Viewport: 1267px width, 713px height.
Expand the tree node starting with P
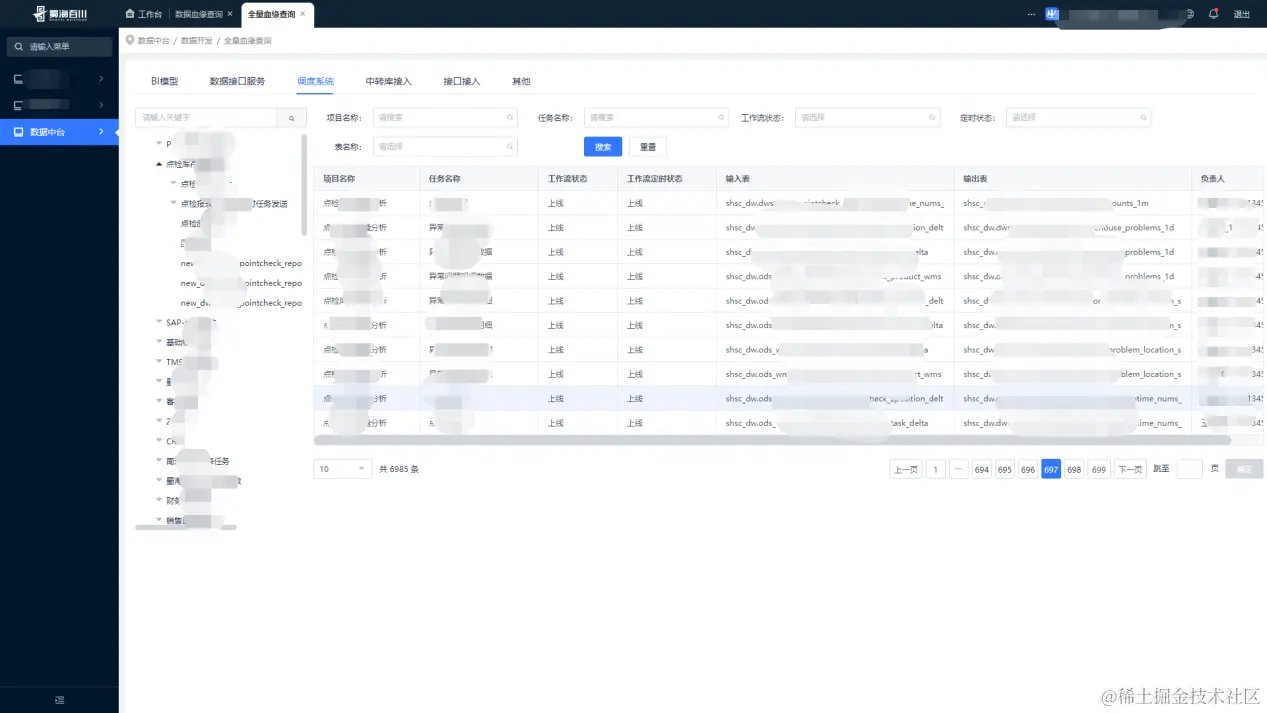159,144
